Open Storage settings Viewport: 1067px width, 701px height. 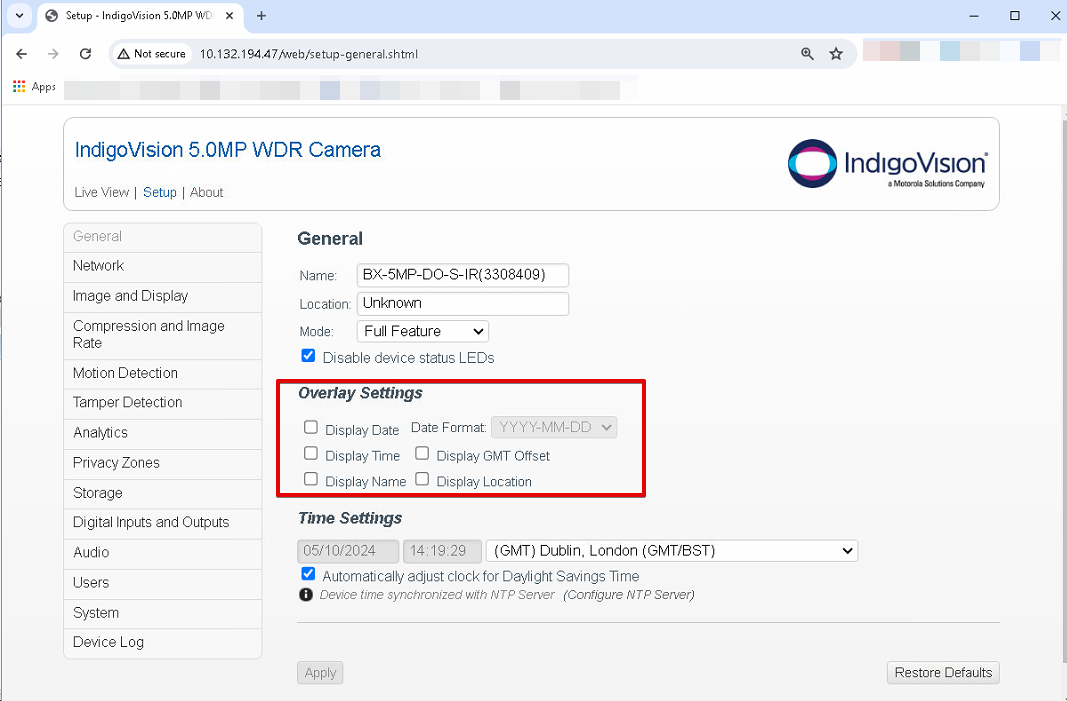point(163,493)
